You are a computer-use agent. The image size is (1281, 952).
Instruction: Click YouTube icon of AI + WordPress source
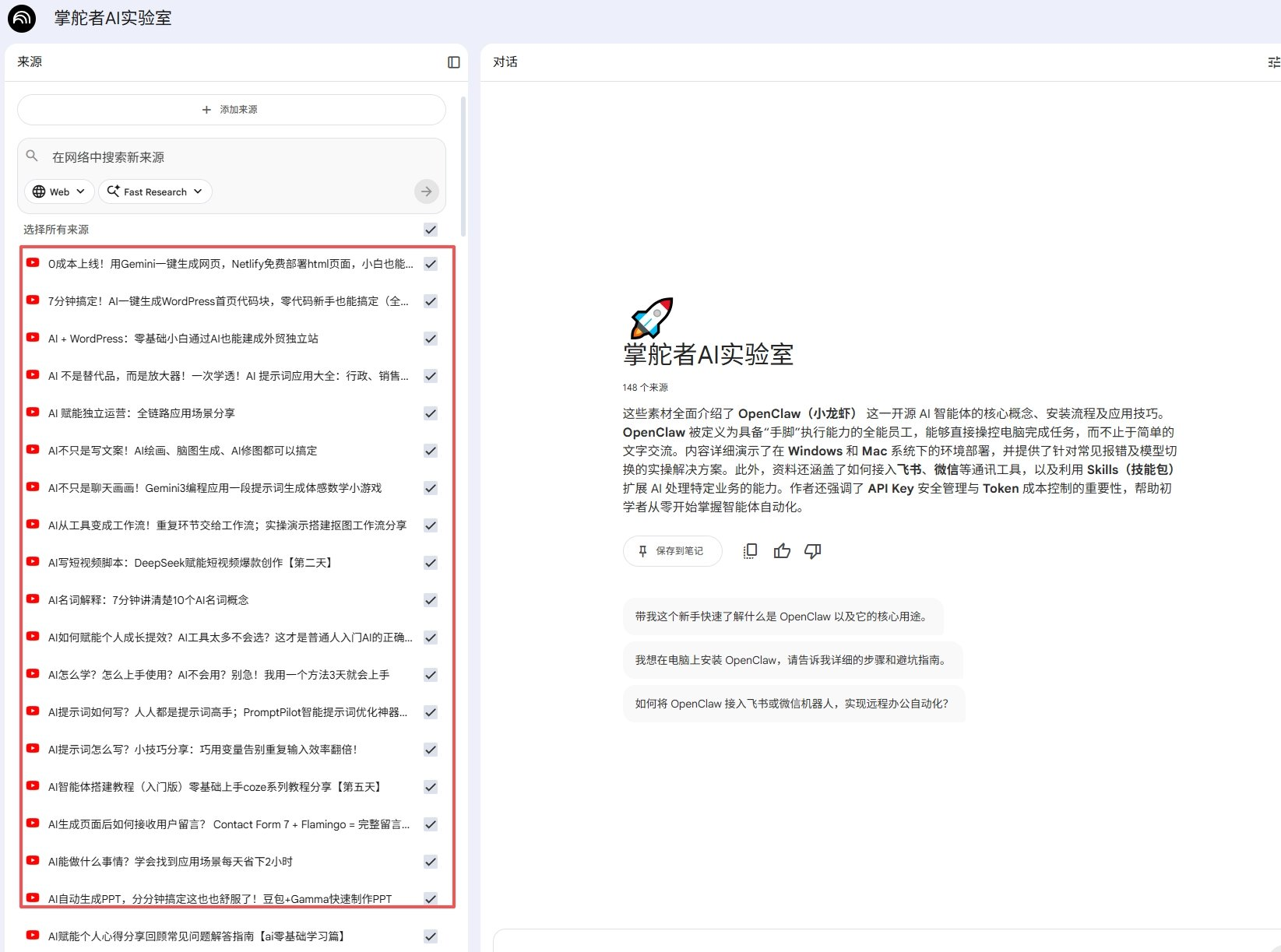(33, 338)
